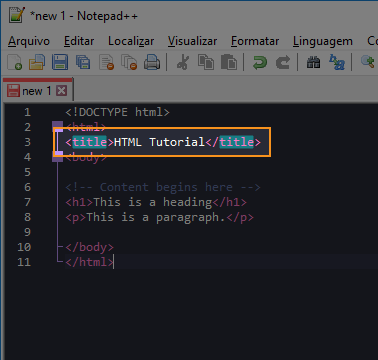Cut selection with scissors icon
The height and width of the screenshot is (360, 378).
pyautogui.click(x=183, y=62)
